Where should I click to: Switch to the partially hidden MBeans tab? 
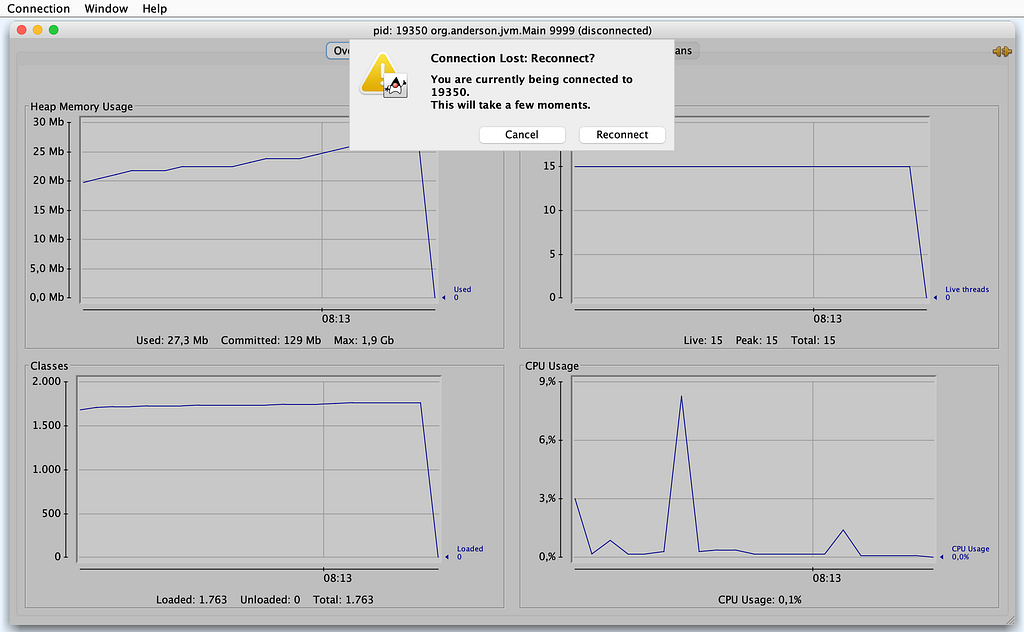click(686, 51)
